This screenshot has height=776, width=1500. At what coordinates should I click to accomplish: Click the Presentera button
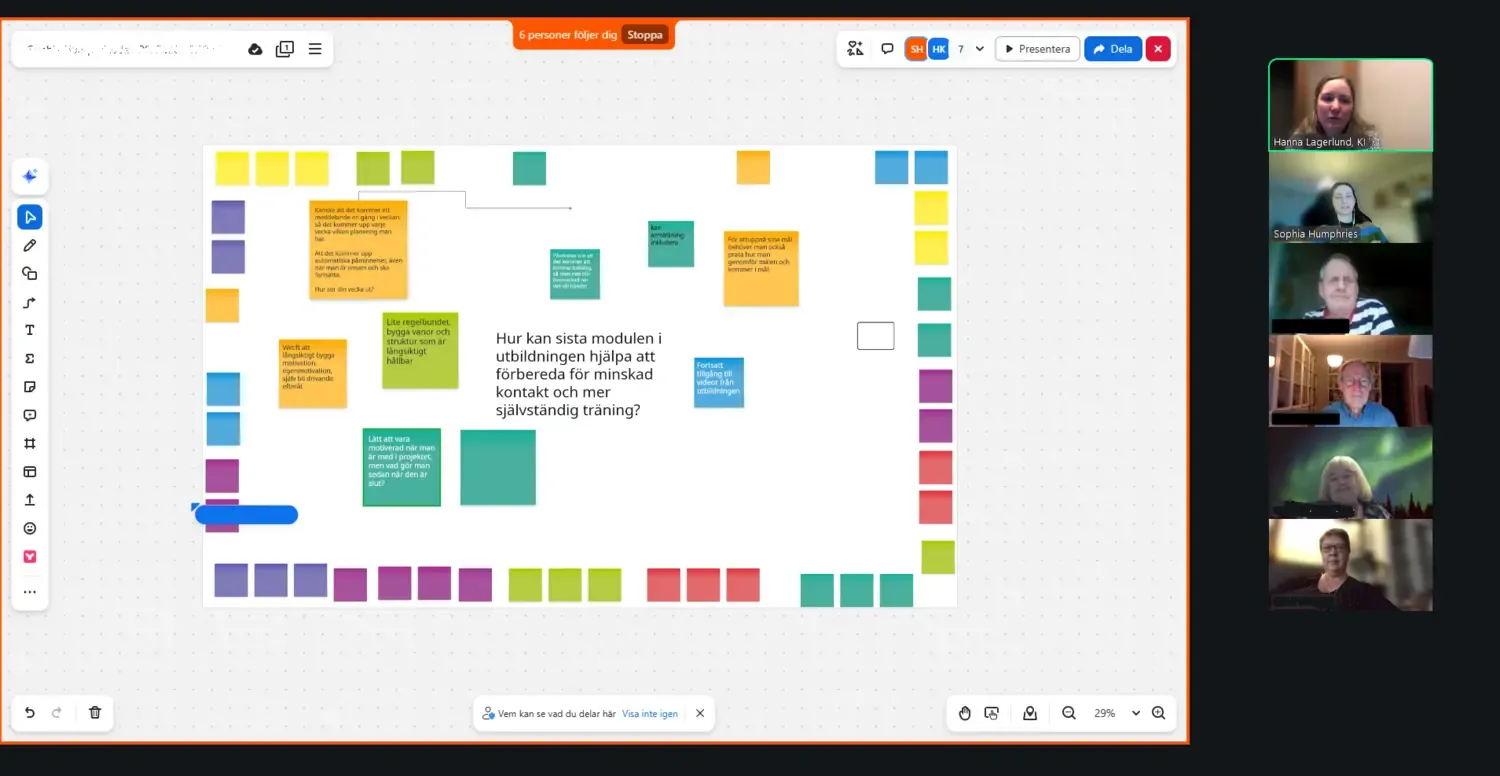1037,49
